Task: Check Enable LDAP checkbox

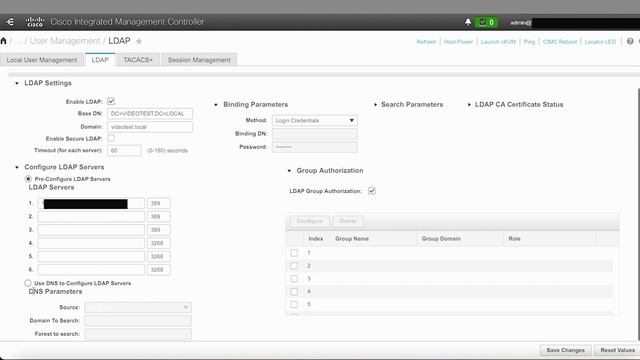Action: click(111, 101)
